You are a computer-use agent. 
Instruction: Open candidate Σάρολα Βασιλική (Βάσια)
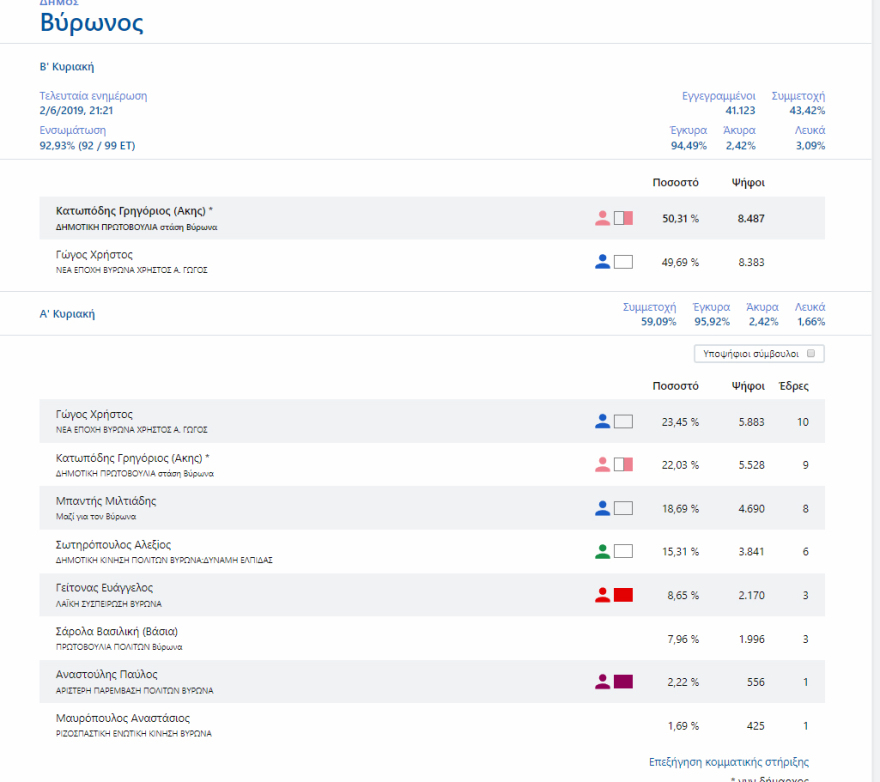pyautogui.click(x=116, y=632)
